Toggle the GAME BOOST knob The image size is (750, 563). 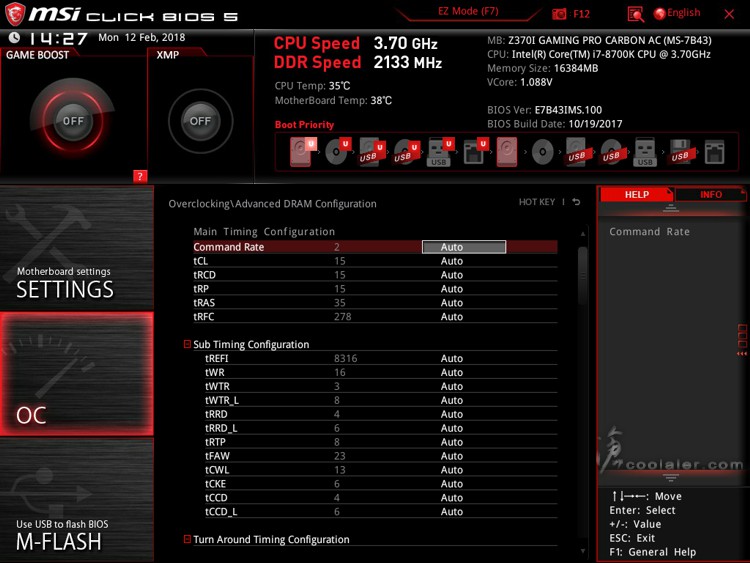73,121
